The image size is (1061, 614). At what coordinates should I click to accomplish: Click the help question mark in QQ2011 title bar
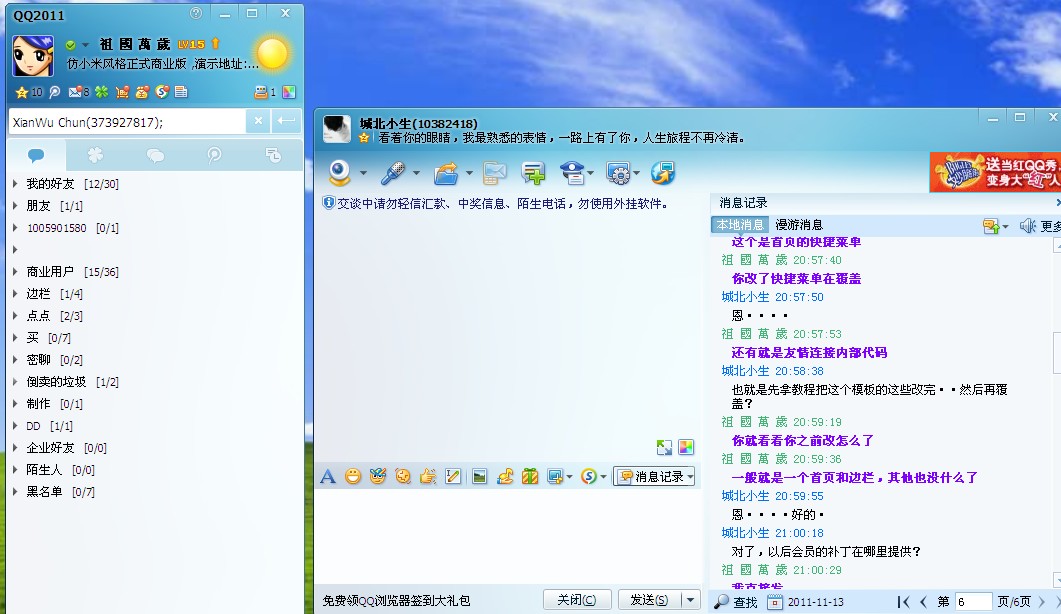(196, 14)
